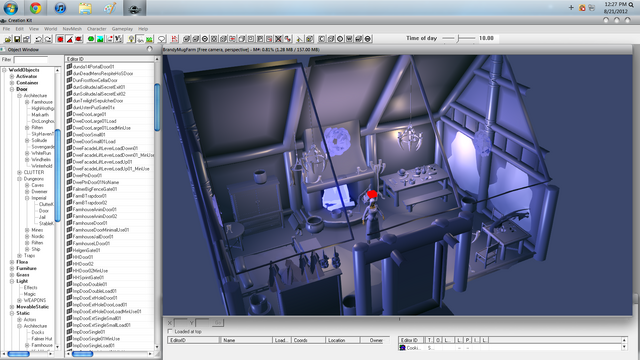Expand the Container tree node
Image resolution: width=640 pixels, height=360 pixels.
click(x=12, y=83)
